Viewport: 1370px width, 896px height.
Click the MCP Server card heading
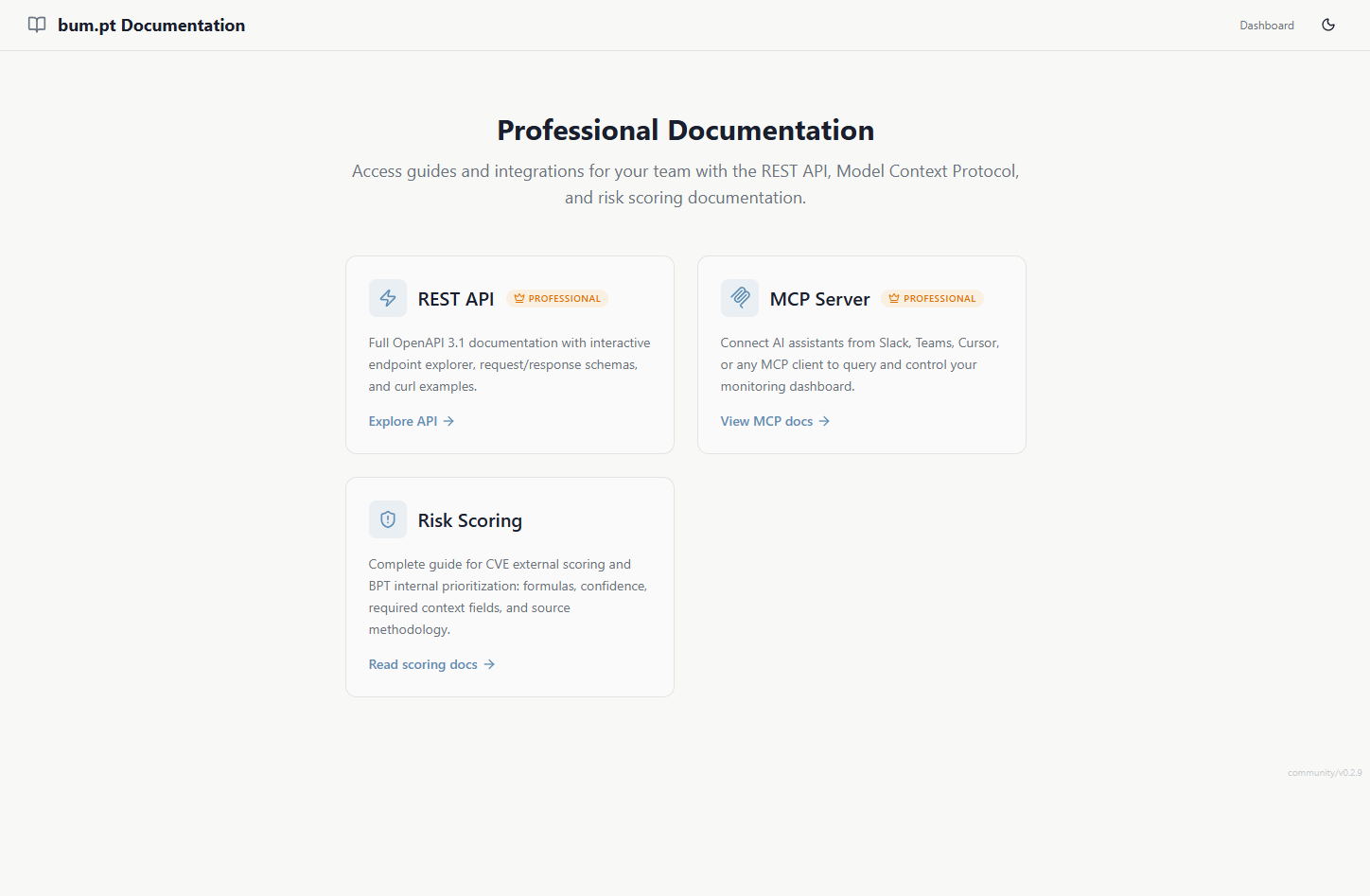(819, 299)
